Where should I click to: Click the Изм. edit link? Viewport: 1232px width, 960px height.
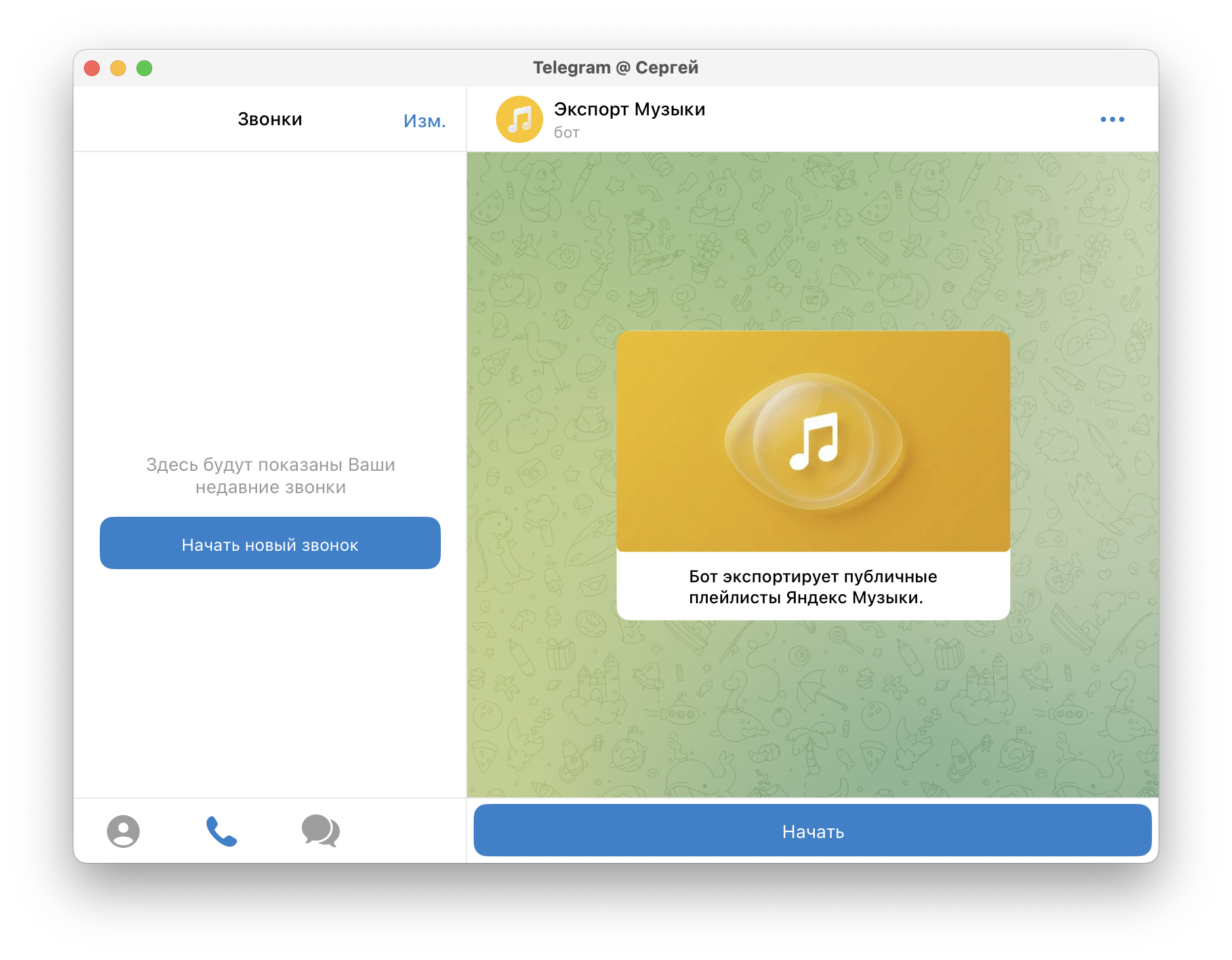pos(424,121)
